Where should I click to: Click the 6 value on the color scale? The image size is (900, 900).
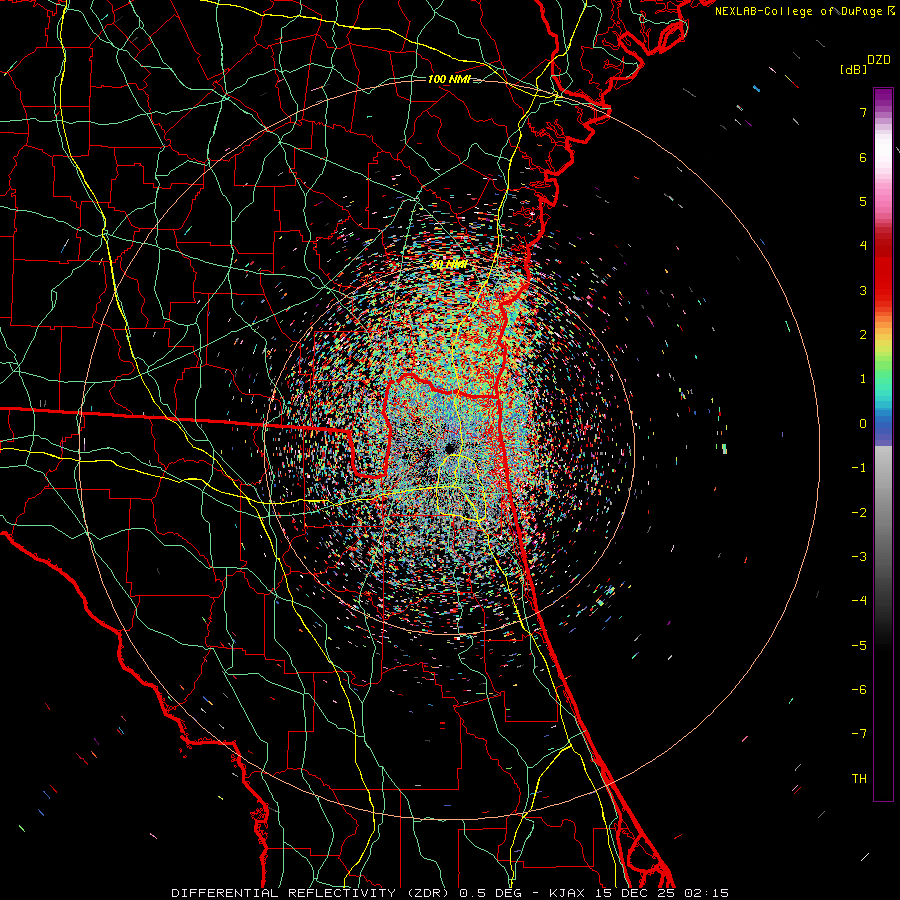click(x=863, y=157)
